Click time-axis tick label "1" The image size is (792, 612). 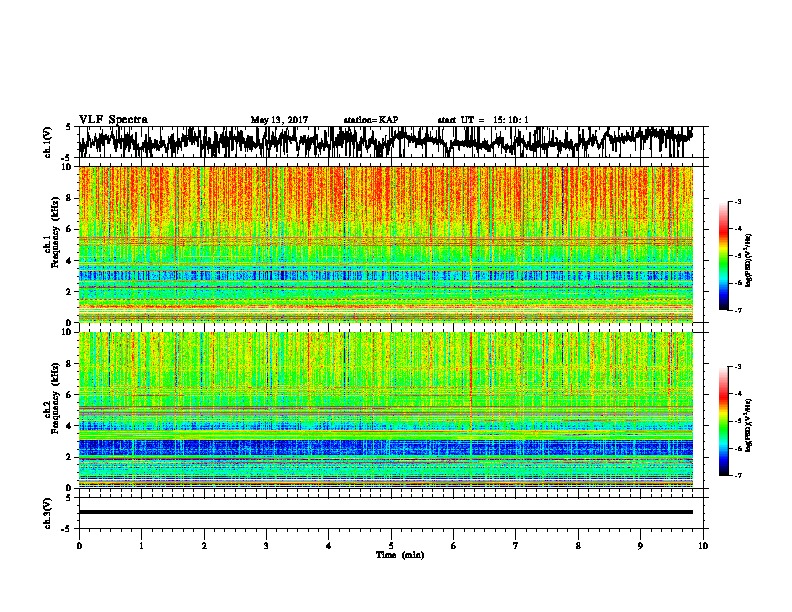pos(141,546)
